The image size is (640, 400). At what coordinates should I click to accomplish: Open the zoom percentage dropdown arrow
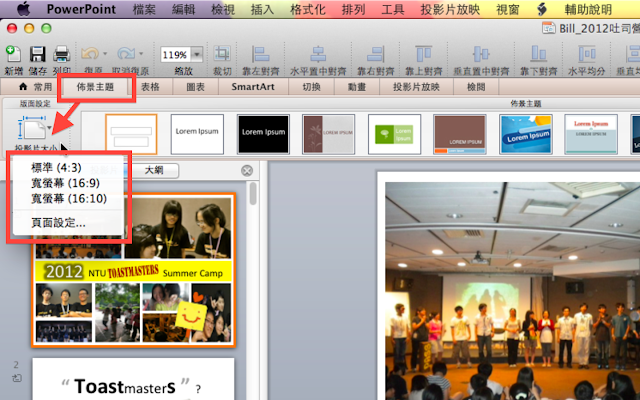(x=197, y=54)
